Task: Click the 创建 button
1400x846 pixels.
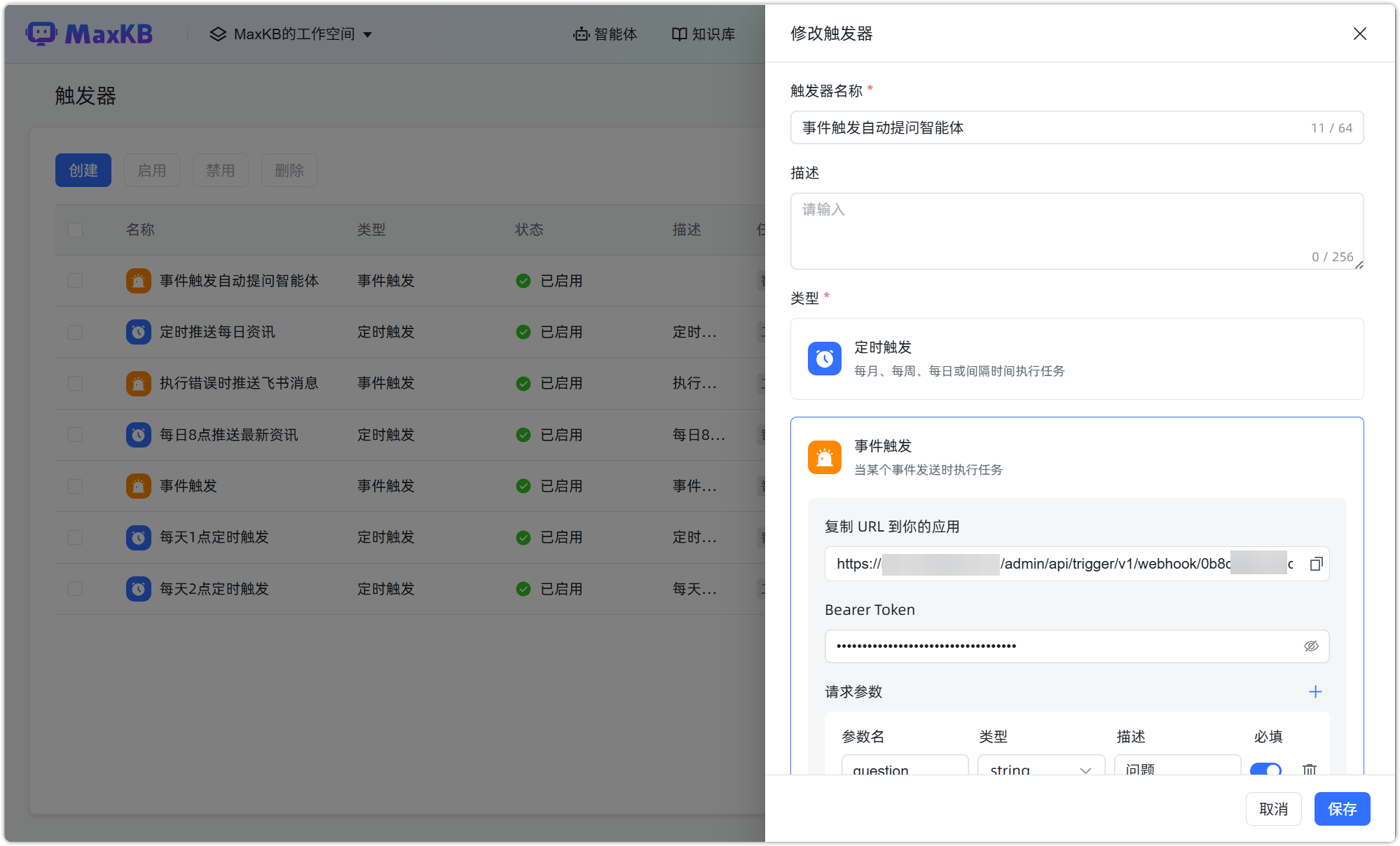Action: [x=83, y=169]
